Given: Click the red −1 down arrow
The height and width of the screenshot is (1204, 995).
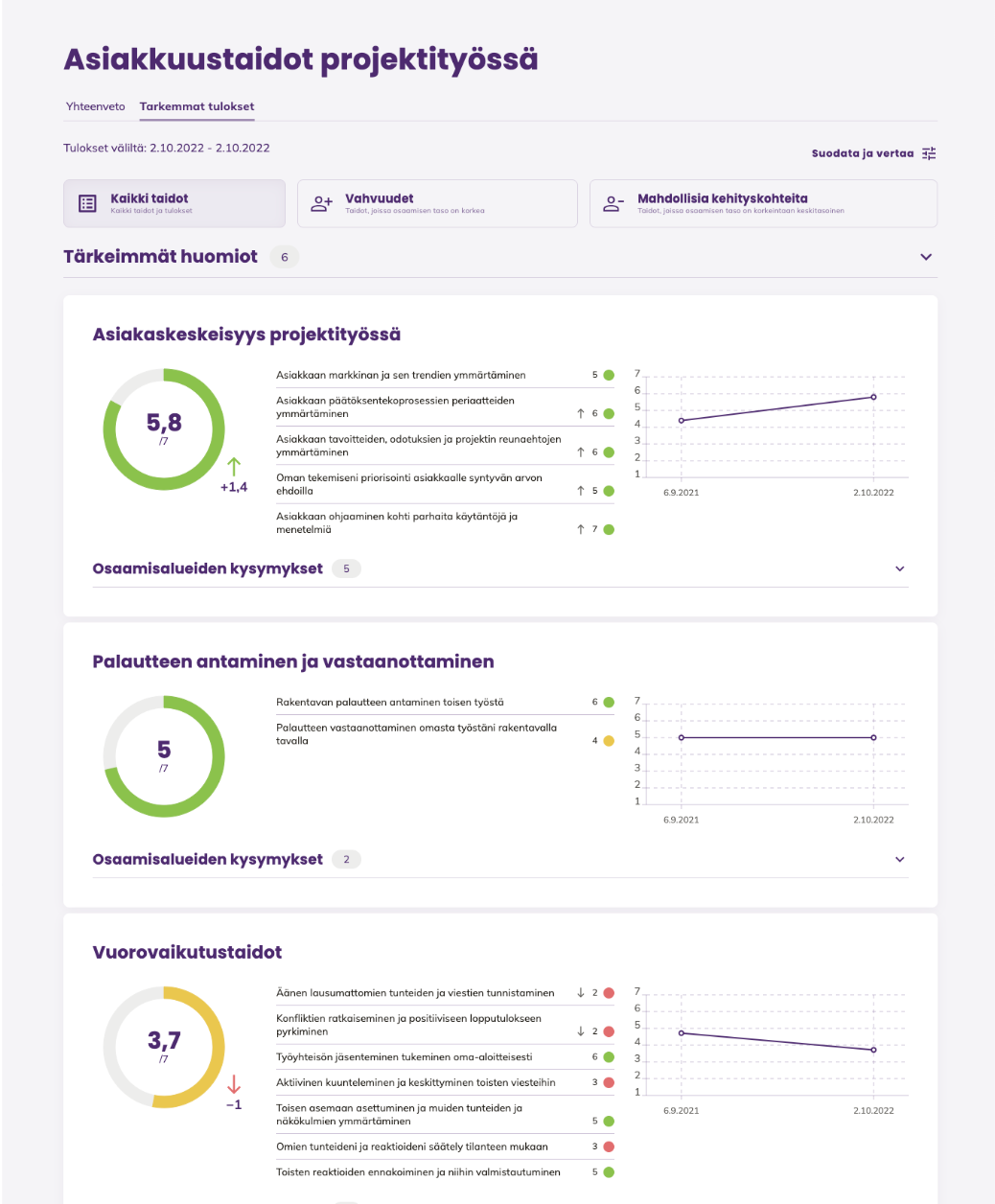Looking at the screenshot, I should click(234, 1084).
